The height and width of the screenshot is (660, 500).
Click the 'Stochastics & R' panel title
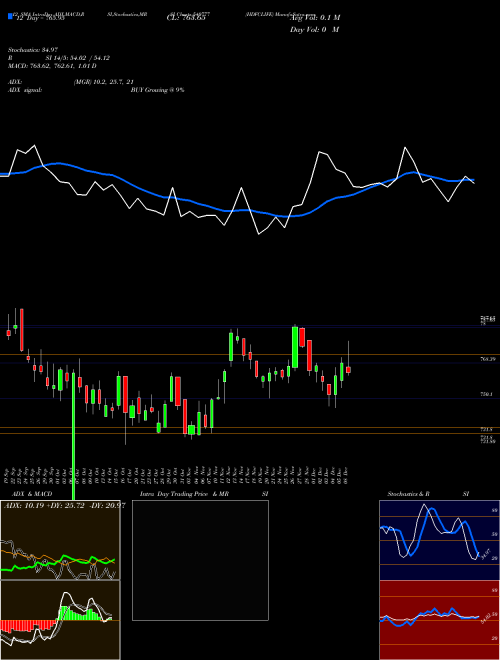click(x=409, y=494)
